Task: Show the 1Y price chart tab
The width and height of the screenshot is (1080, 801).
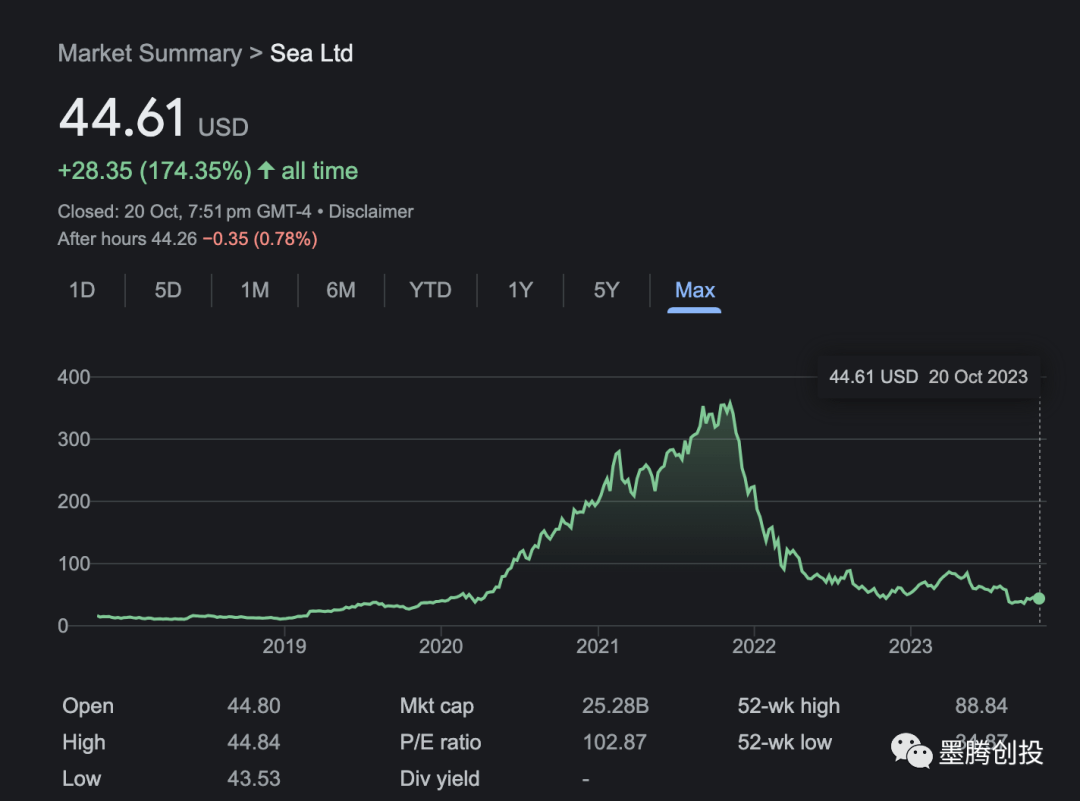Action: point(520,290)
